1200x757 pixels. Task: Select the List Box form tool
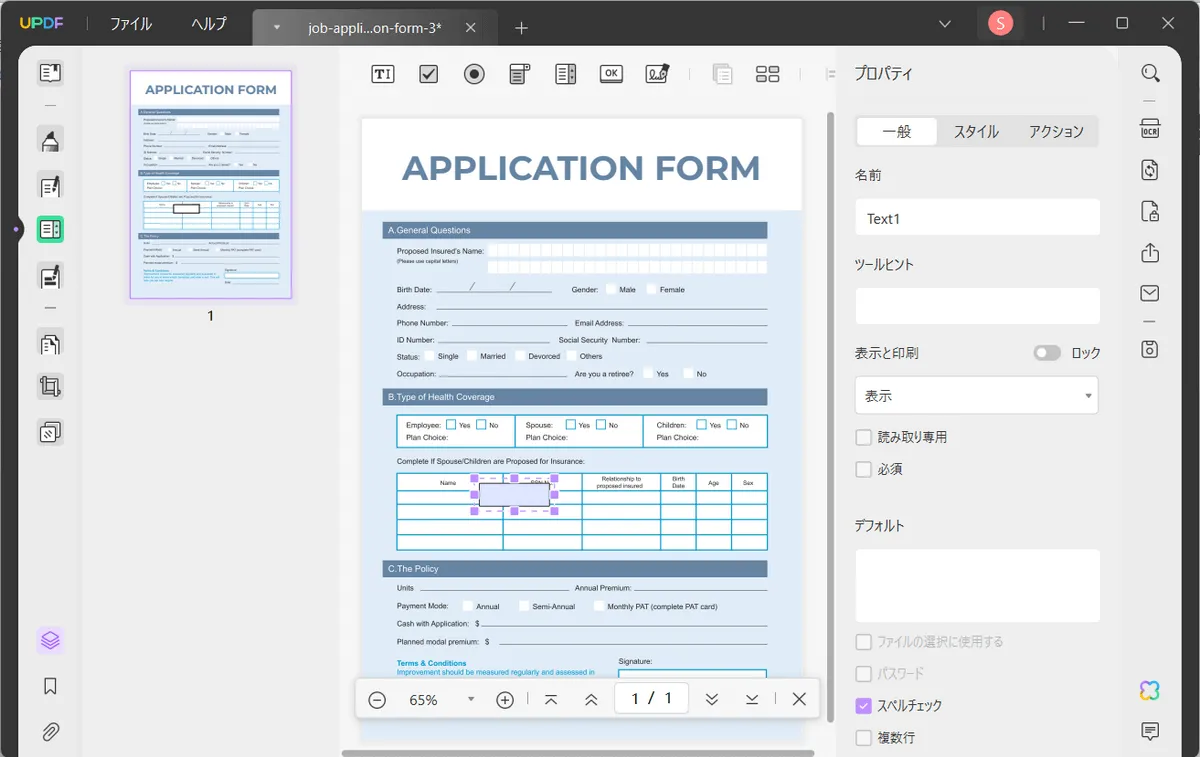point(565,74)
